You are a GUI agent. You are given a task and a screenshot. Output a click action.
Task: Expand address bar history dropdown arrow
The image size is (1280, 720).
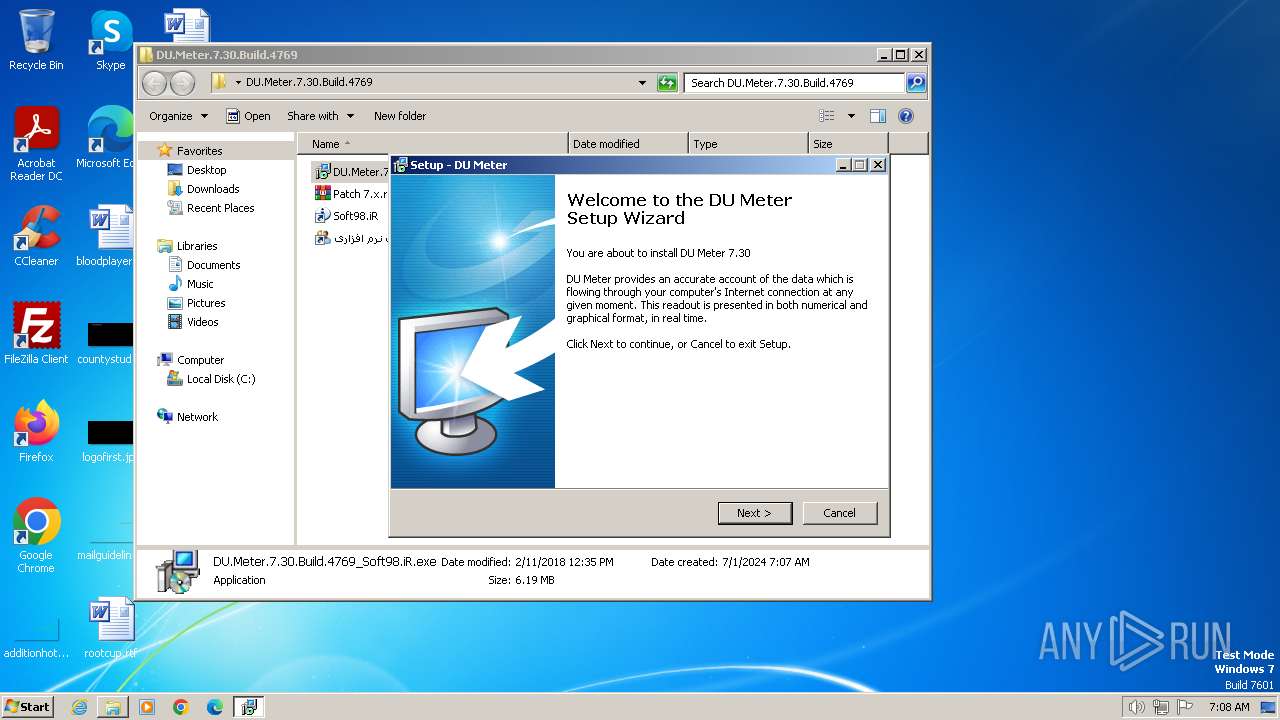pyautogui.click(x=642, y=83)
